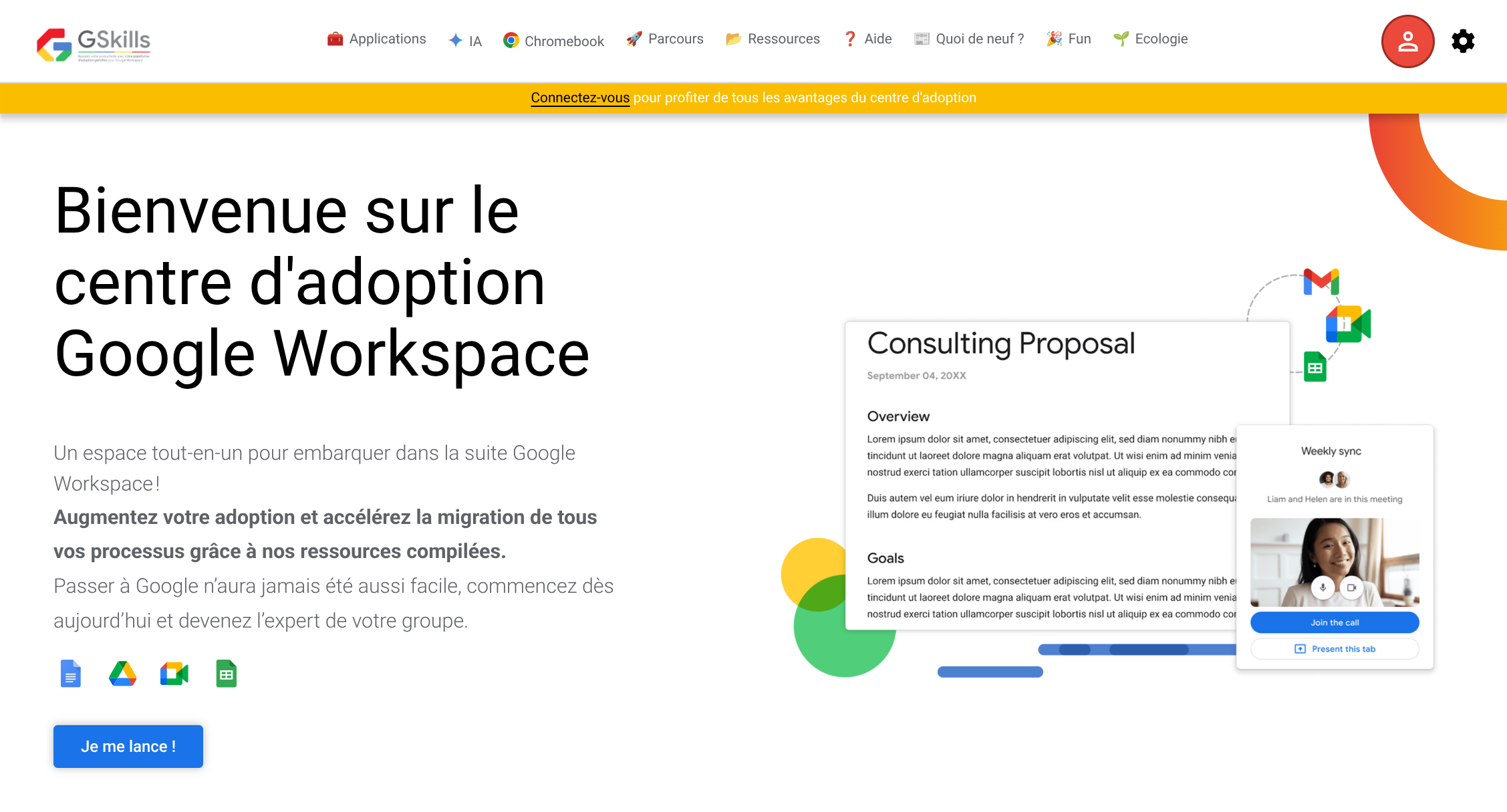Viewport: 1507px width, 812px height.
Task: Open the Aide menu item
Action: (867, 39)
